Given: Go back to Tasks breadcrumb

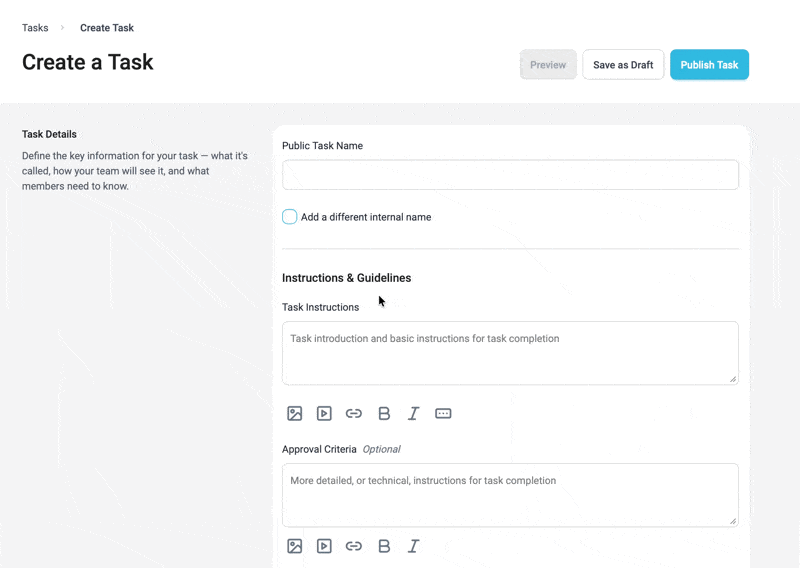Looking at the screenshot, I should pos(35,28).
